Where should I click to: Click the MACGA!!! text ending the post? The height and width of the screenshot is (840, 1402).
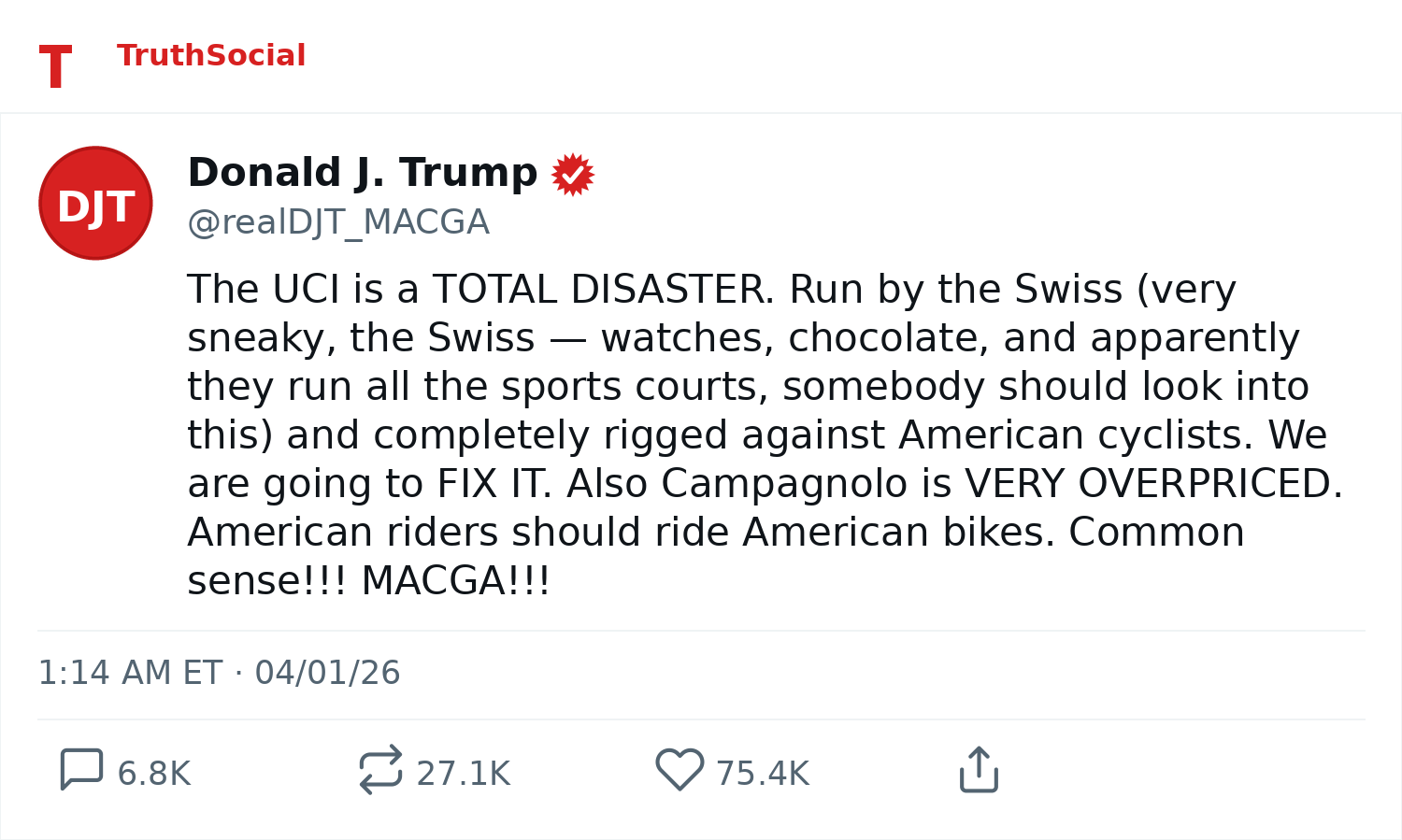click(x=456, y=581)
